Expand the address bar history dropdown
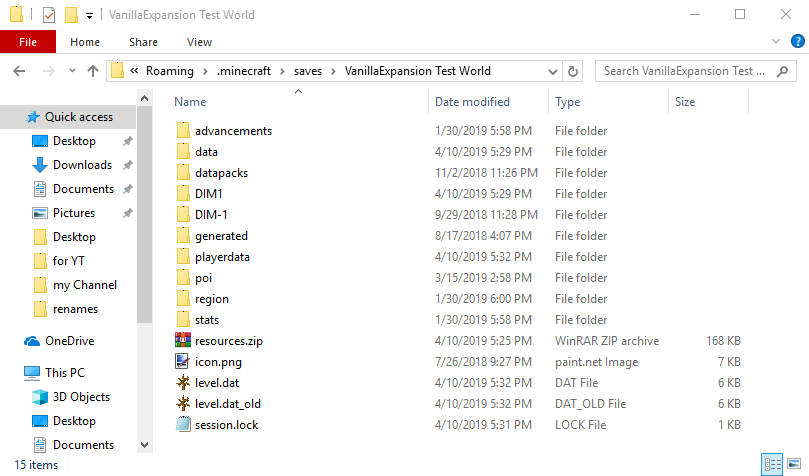 click(x=553, y=71)
